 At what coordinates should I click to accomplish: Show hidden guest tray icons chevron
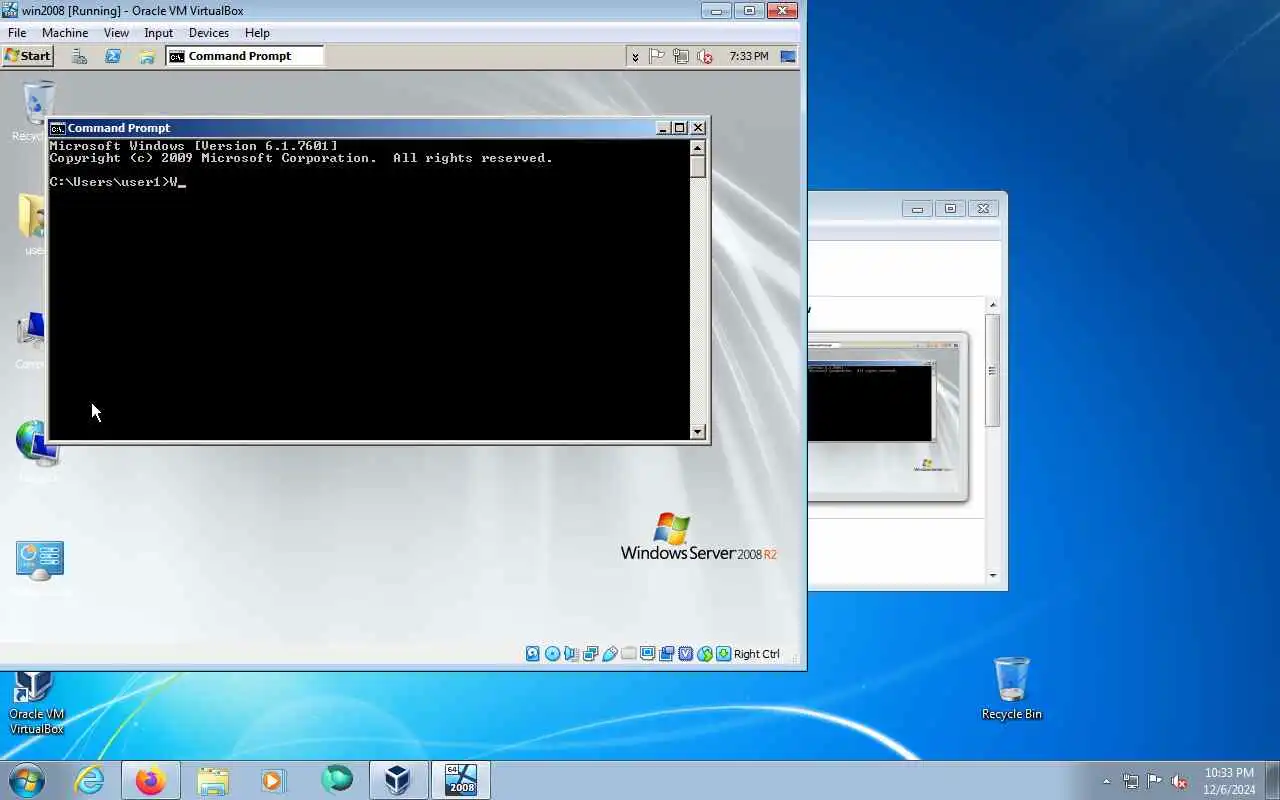point(635,57)
